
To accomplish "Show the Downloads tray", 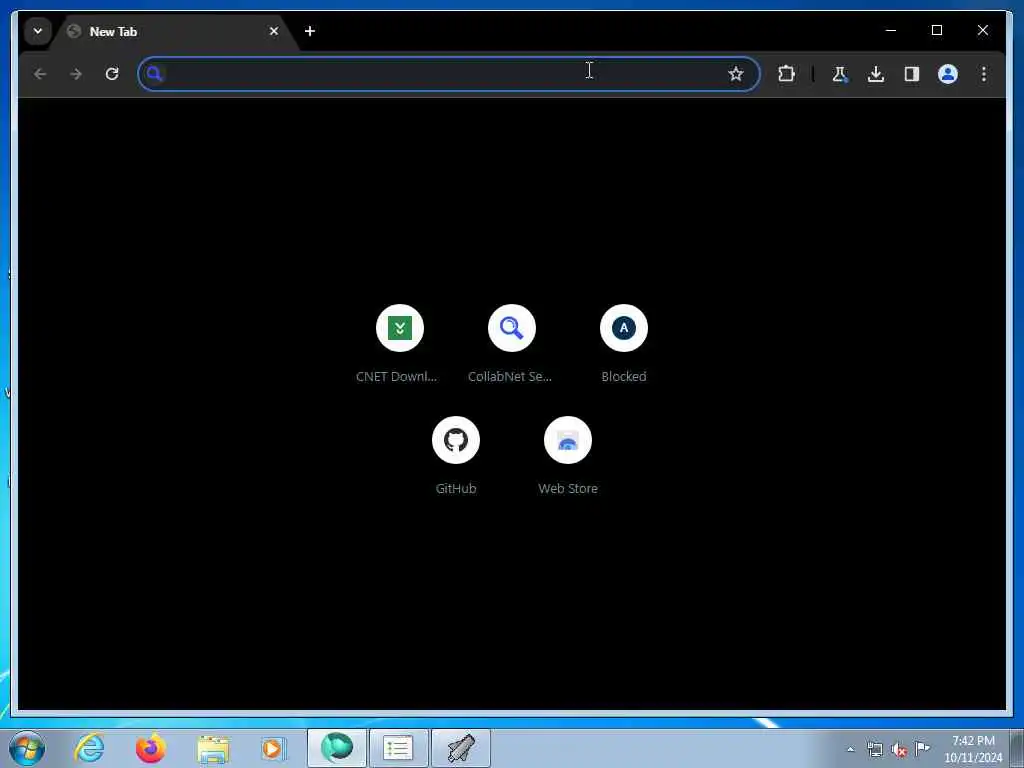I will click(876, 74).
